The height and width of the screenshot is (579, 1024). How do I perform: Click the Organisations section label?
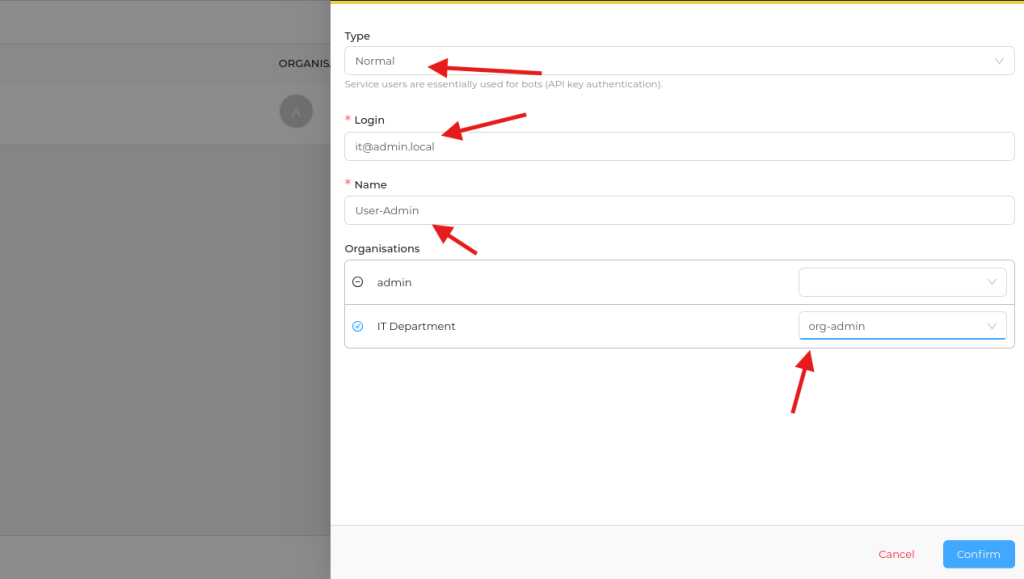pyautogui.click(x=382, y=248)
